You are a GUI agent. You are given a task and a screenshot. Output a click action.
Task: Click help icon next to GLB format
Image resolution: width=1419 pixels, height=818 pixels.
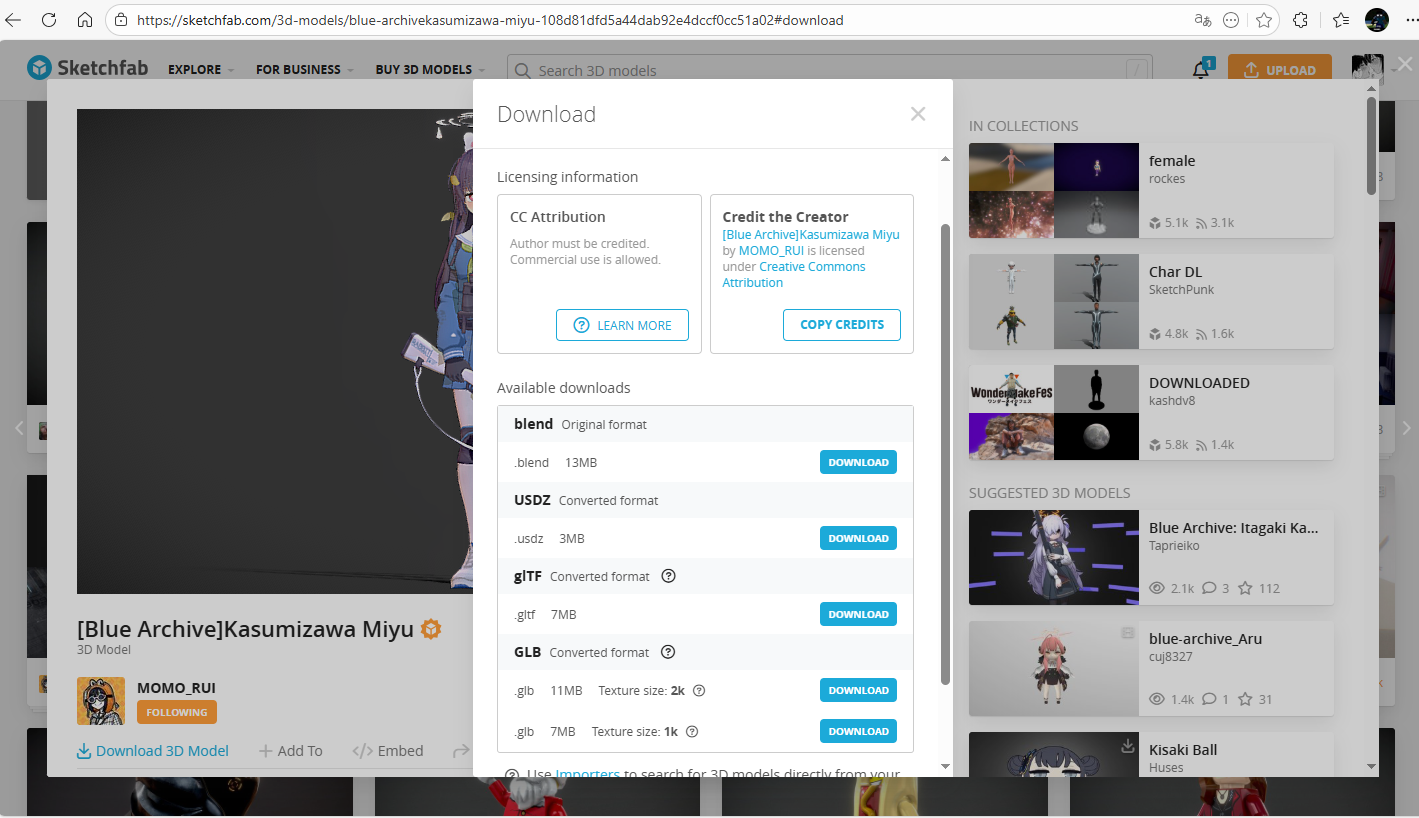(668, 652)
